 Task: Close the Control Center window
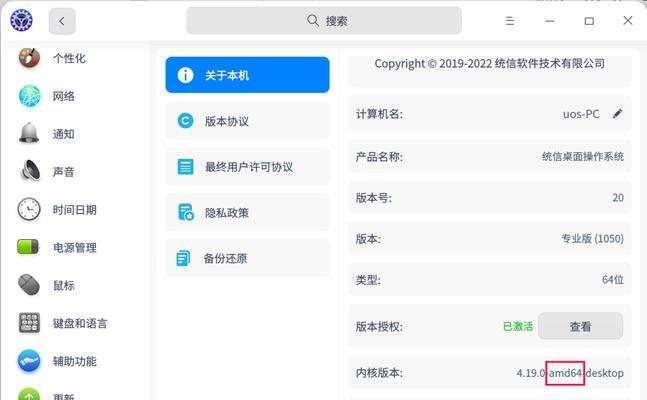[628, 20]
